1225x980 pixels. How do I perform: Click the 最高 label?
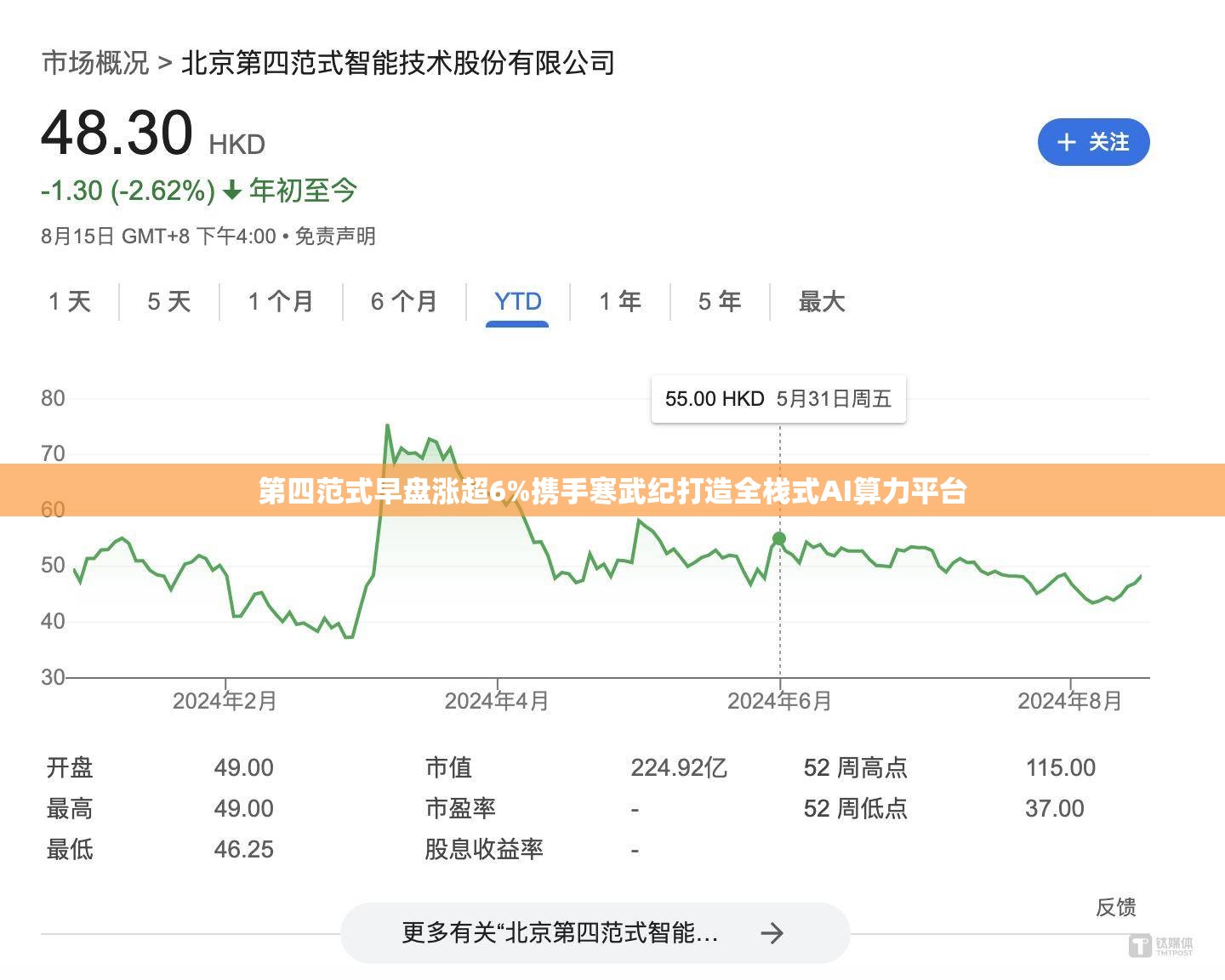point(70,809)
